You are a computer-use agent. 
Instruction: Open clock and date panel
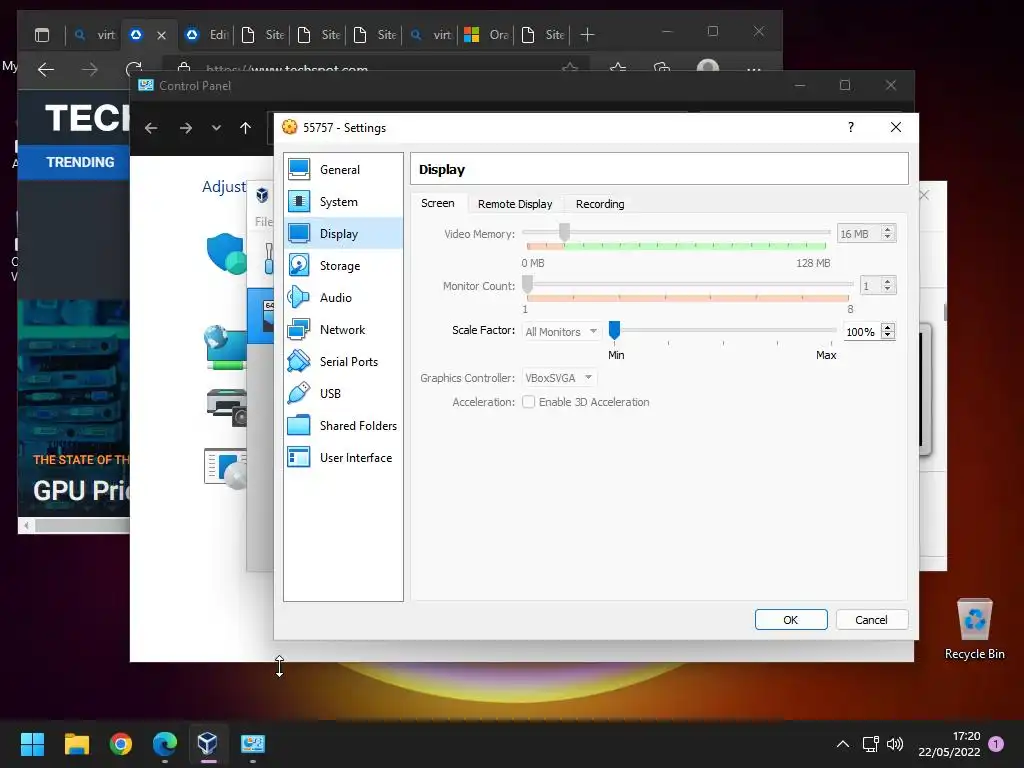(x=949, y=744)
